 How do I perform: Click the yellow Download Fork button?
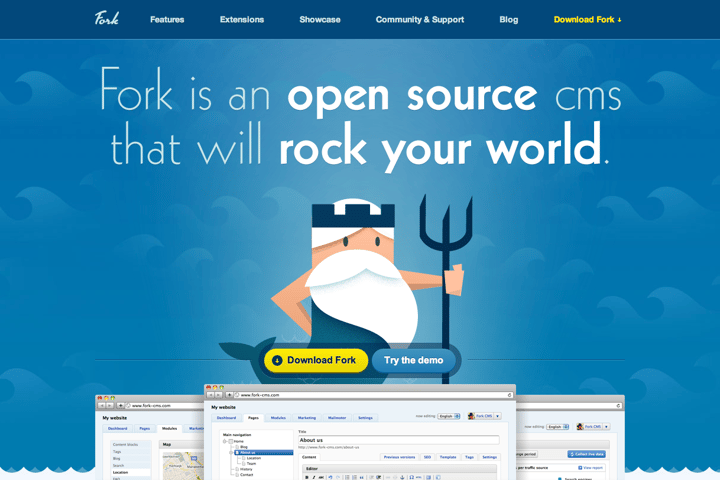click(x=316, y=360)
